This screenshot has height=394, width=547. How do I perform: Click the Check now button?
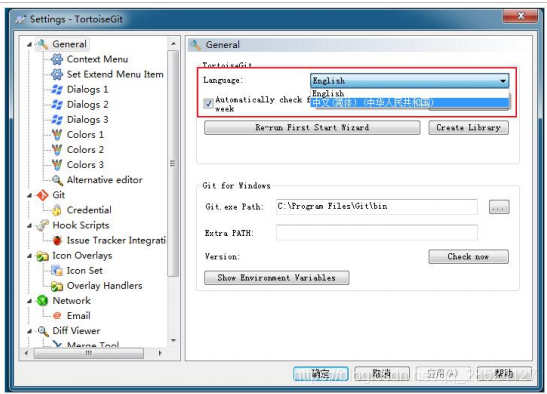pos(468,257)
